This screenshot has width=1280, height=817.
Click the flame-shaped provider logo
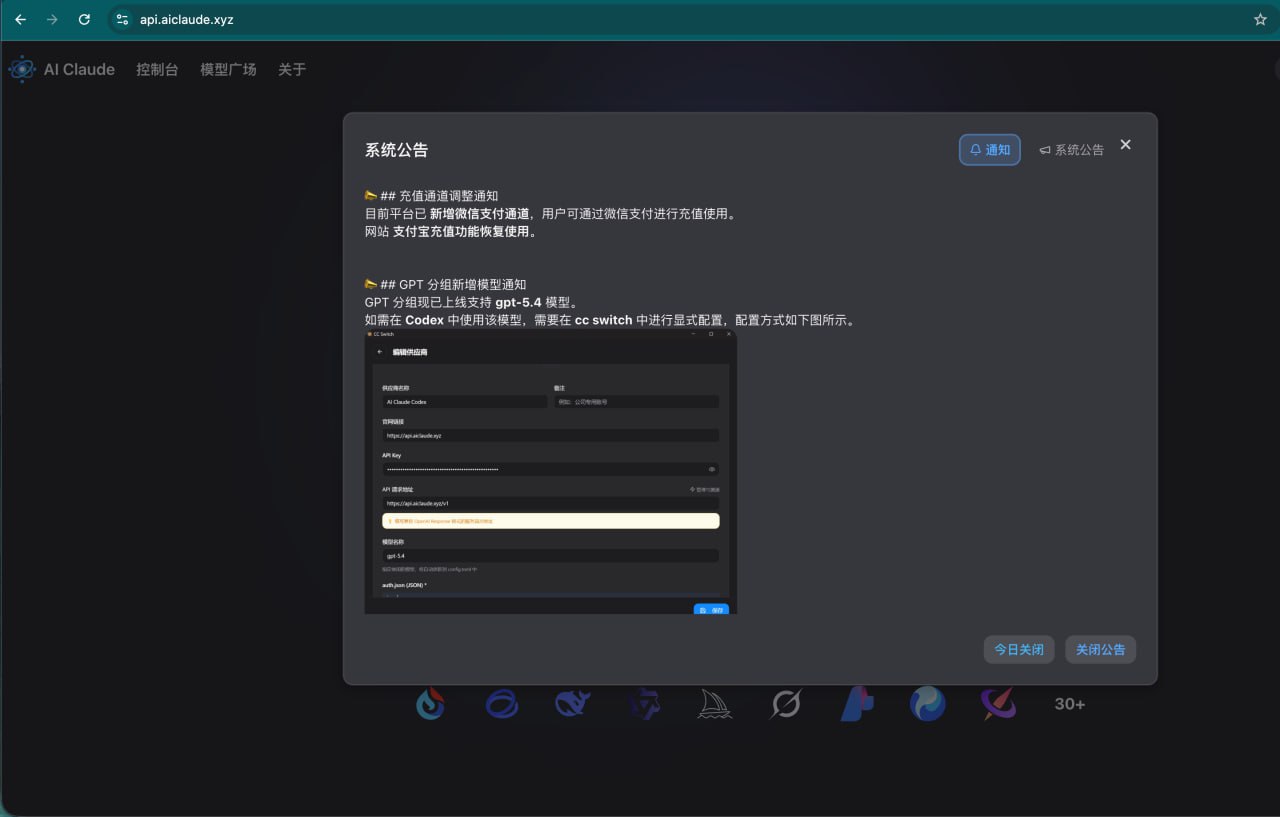click(x=431, y=704)
